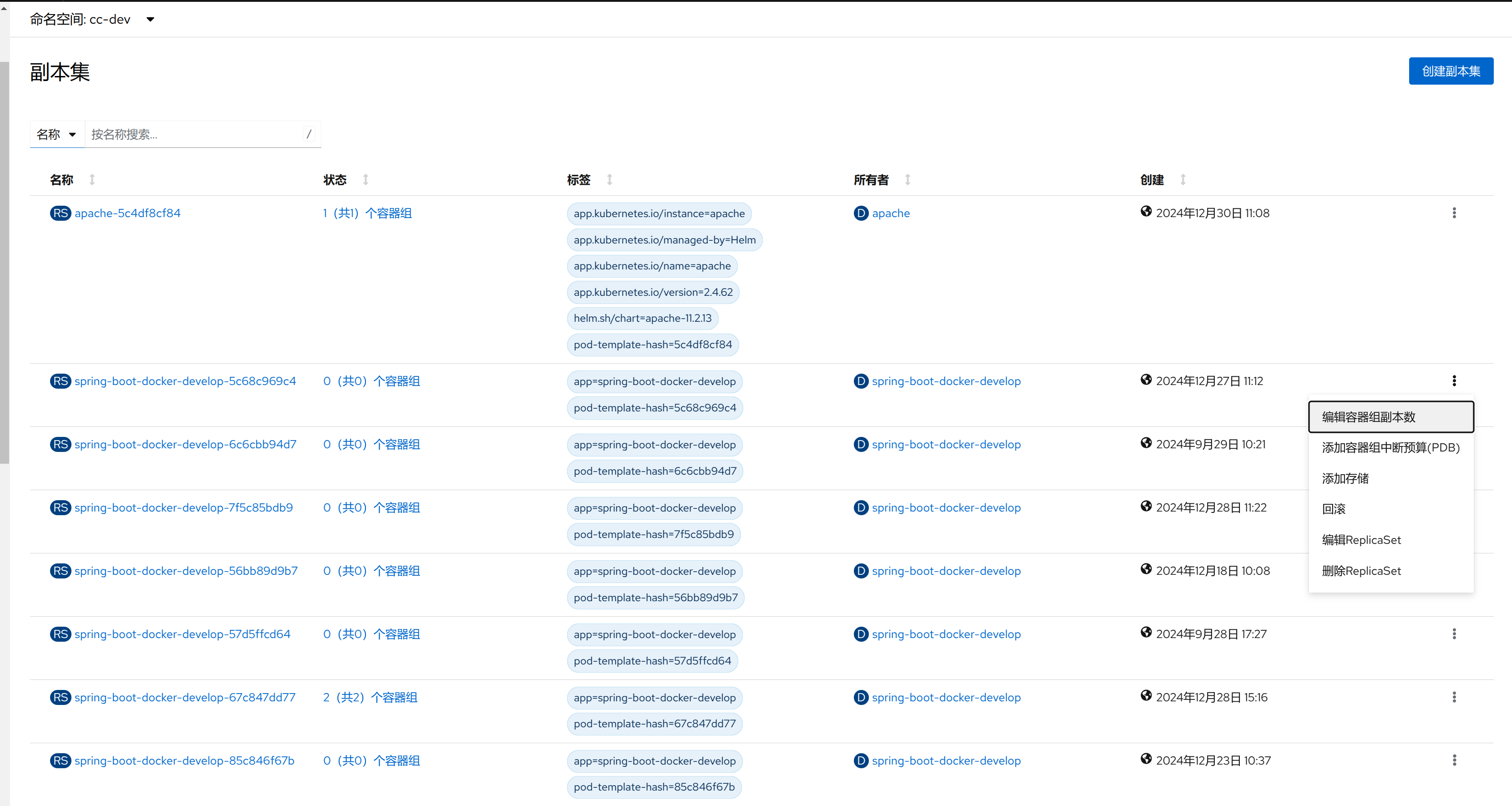The image size is (1512, 806).
Task: Open kebab menu for spring-boot-docker-develop-85c846f67b row
Action: coord(1454,761)
